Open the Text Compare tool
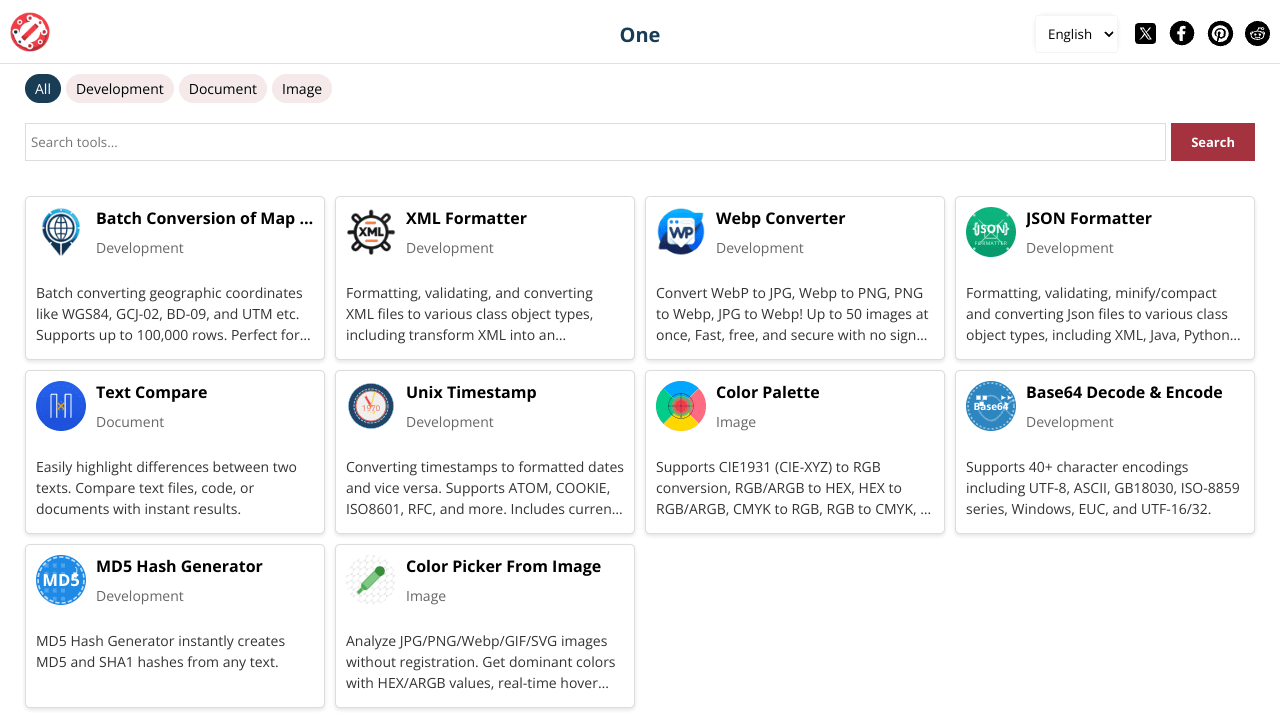The width and height of the screenshot is (1280, 720). [x=151, y=392]
